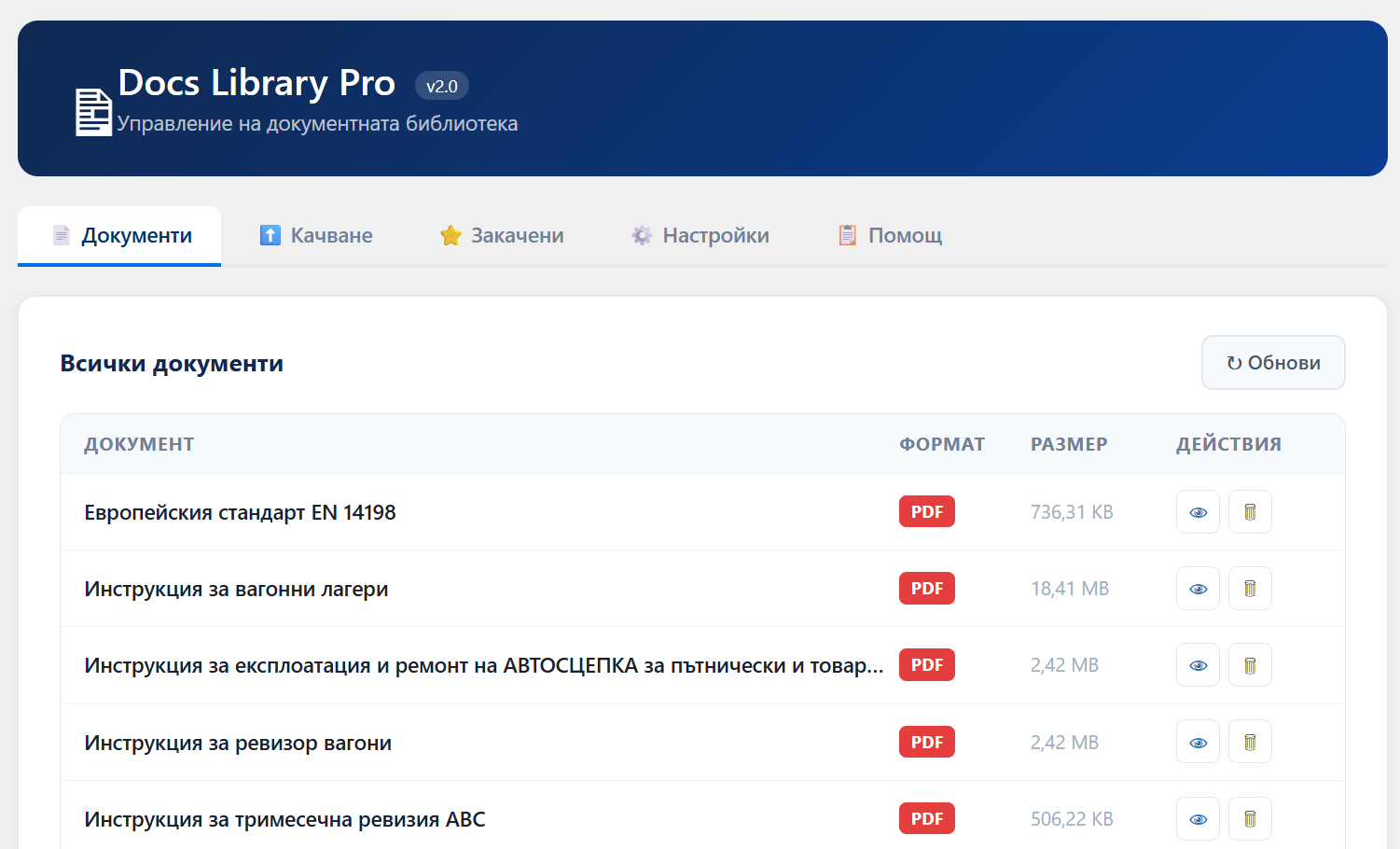The height and width of the screenshot is (849, 1400).
Task: Click the 18,41 MB size value
Action: click(x=1070, y=589)
